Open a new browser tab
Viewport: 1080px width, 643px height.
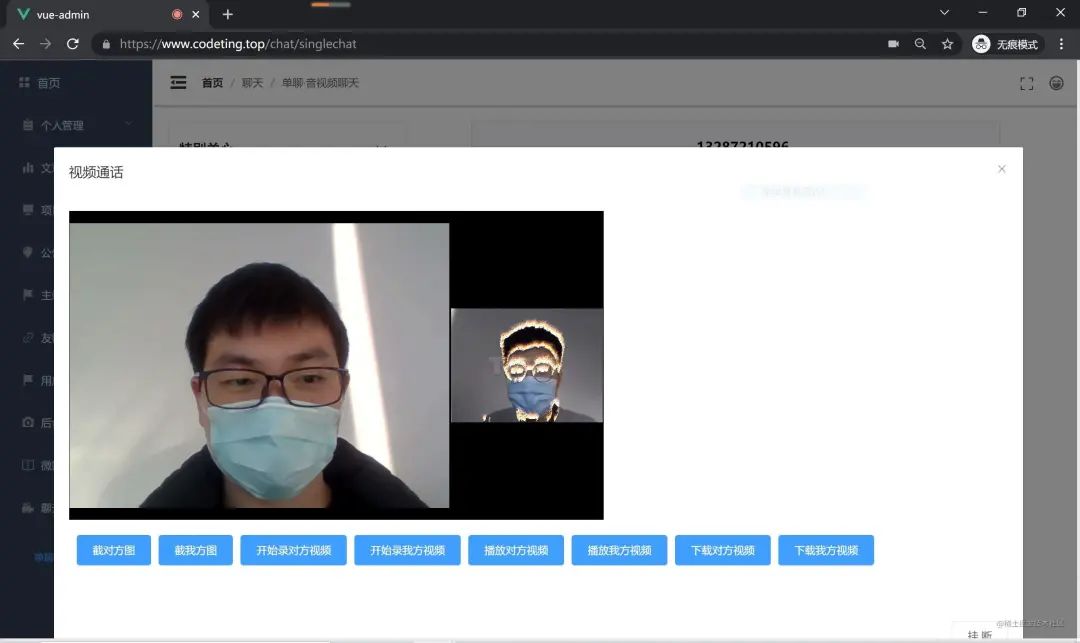(228, 14)
